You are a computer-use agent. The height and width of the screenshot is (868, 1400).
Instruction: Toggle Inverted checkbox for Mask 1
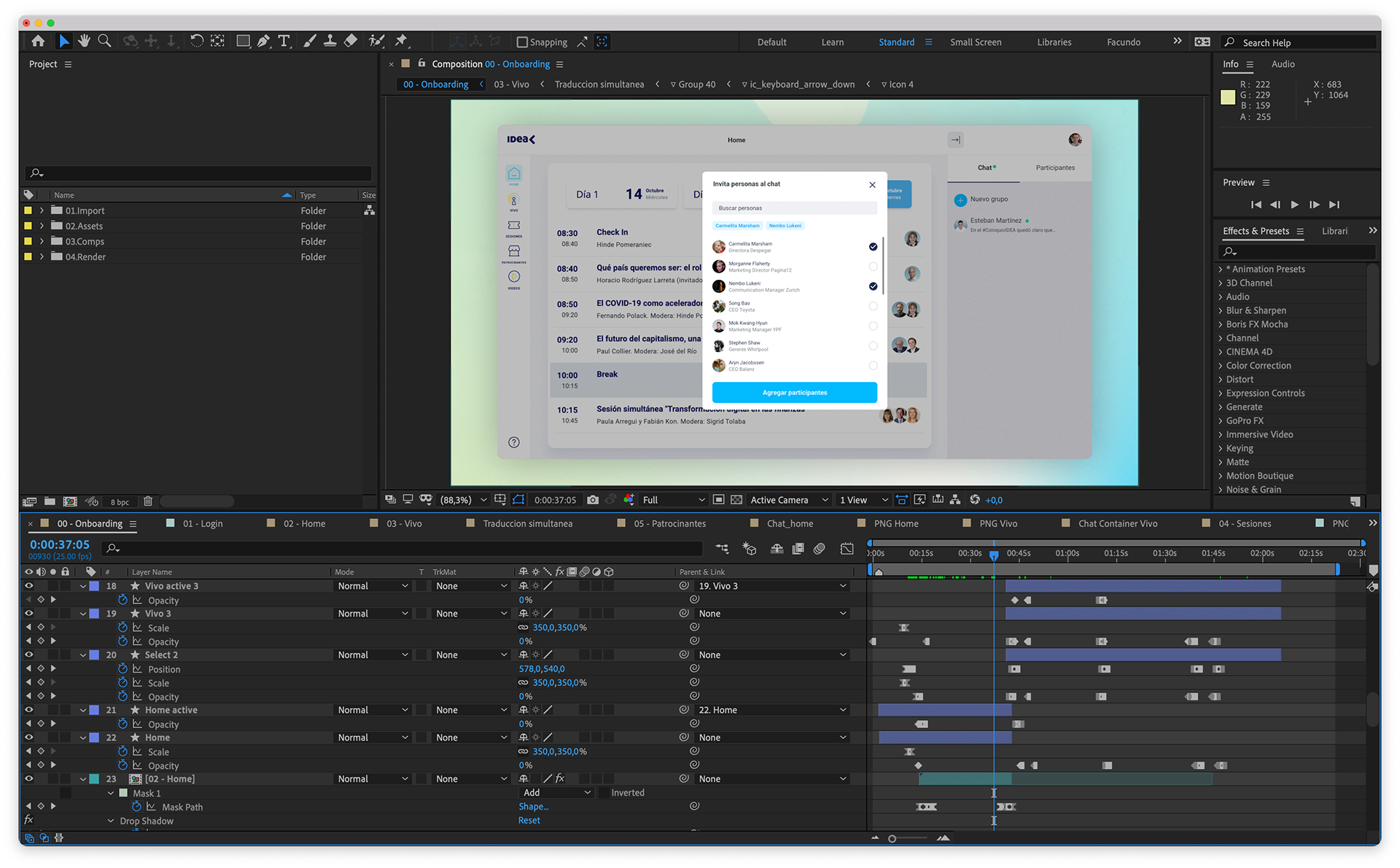[604, 793]
